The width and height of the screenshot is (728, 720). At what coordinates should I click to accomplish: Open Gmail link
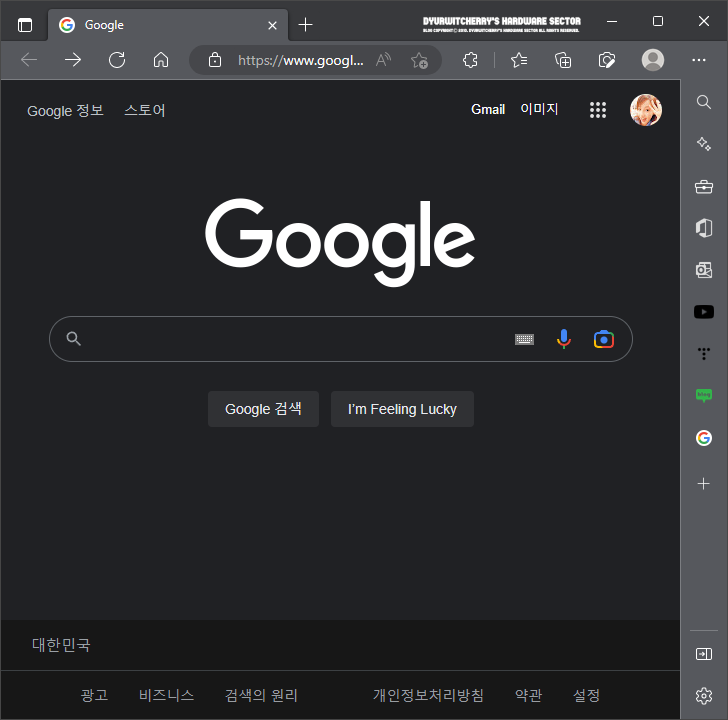488,110
